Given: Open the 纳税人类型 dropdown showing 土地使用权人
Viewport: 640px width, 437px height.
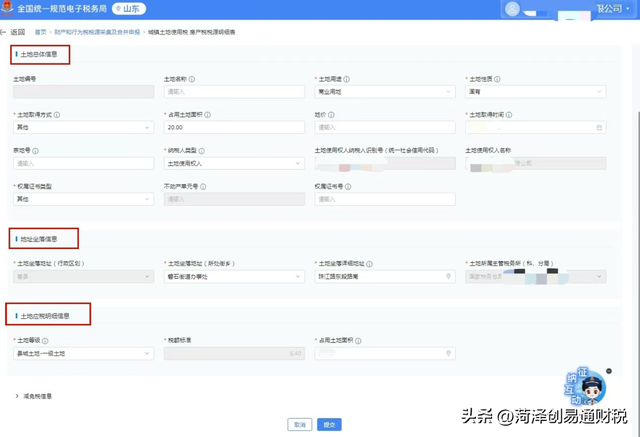Looking at the screenshot, I should (234, 163).
